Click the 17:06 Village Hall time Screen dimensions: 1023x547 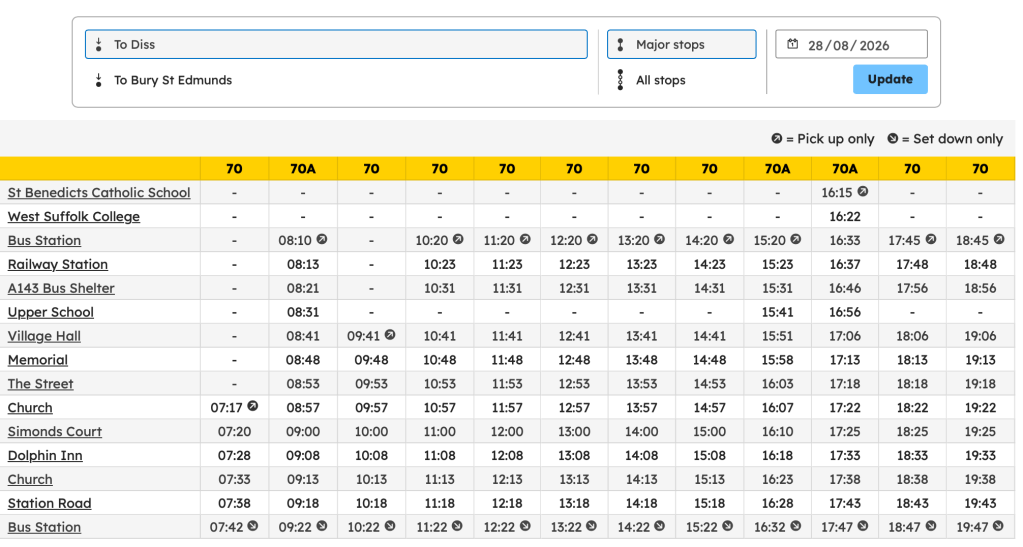(x=845, y=336)
